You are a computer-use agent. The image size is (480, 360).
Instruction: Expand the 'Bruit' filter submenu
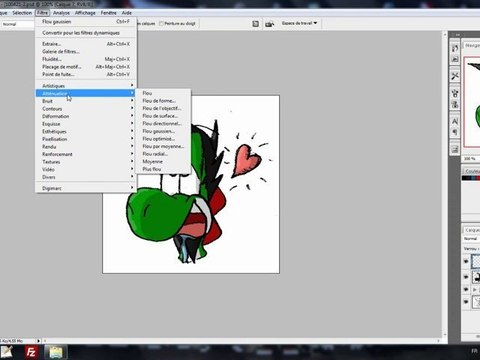click(x=86, y=101)
